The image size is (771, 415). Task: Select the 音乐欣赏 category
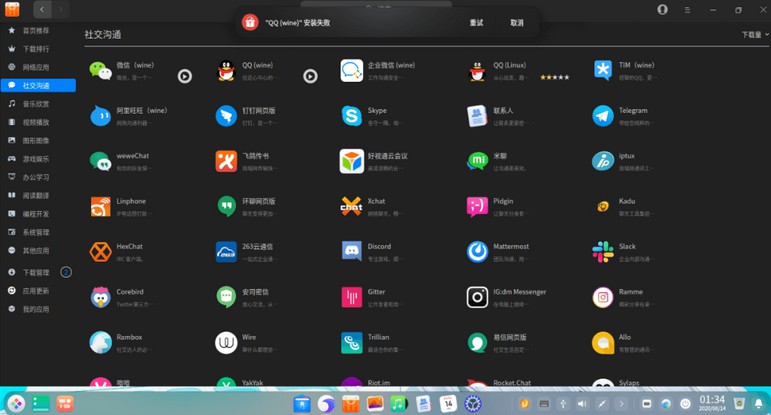(x=37, y=104)
